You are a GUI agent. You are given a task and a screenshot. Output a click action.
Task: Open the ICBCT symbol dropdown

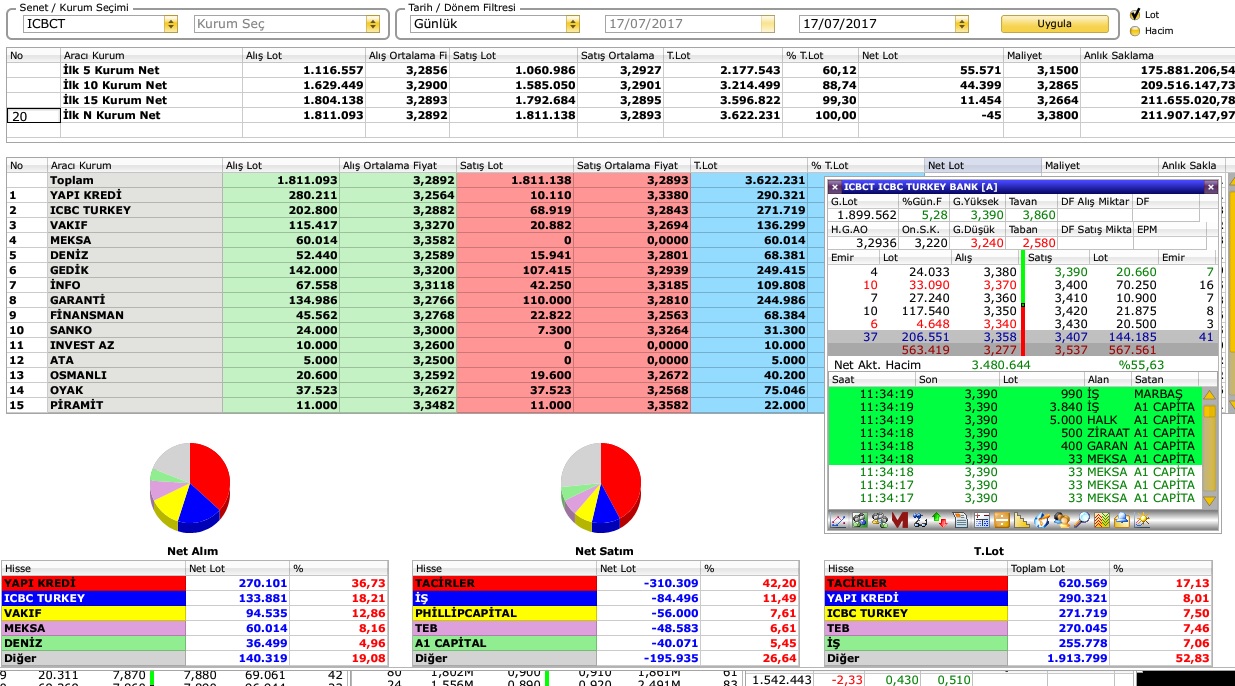(171, 23)
